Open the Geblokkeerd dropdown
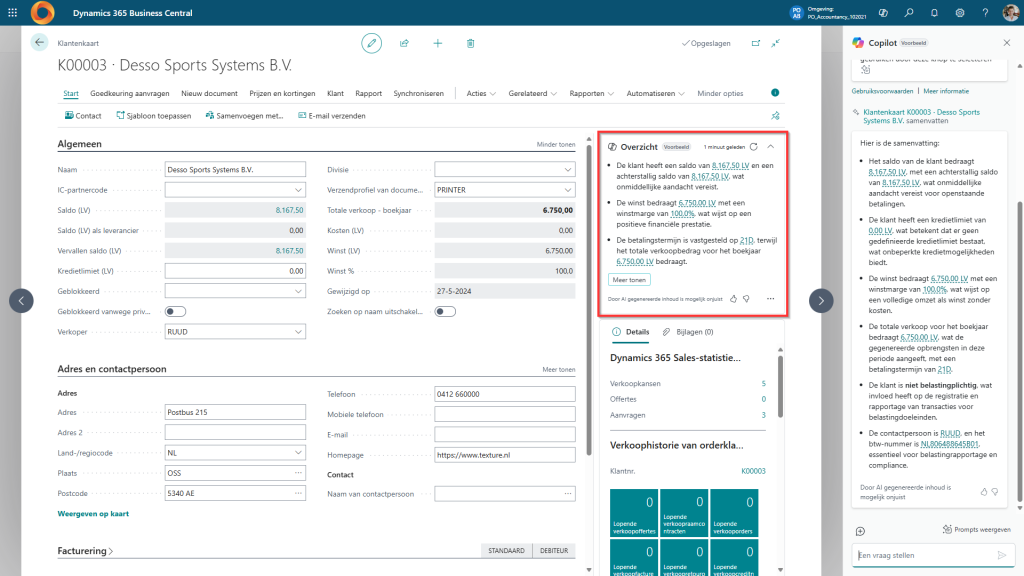 pos(298,291)
